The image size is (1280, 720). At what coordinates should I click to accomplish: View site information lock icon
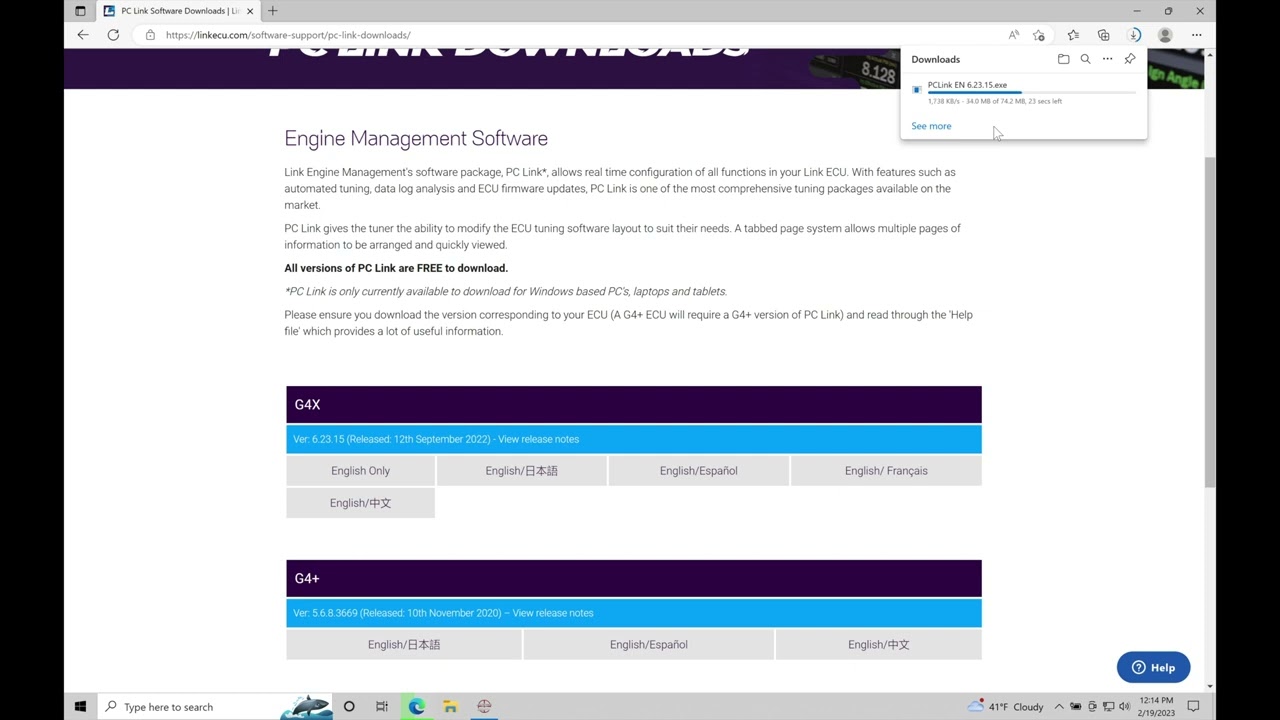coord(150,35)
